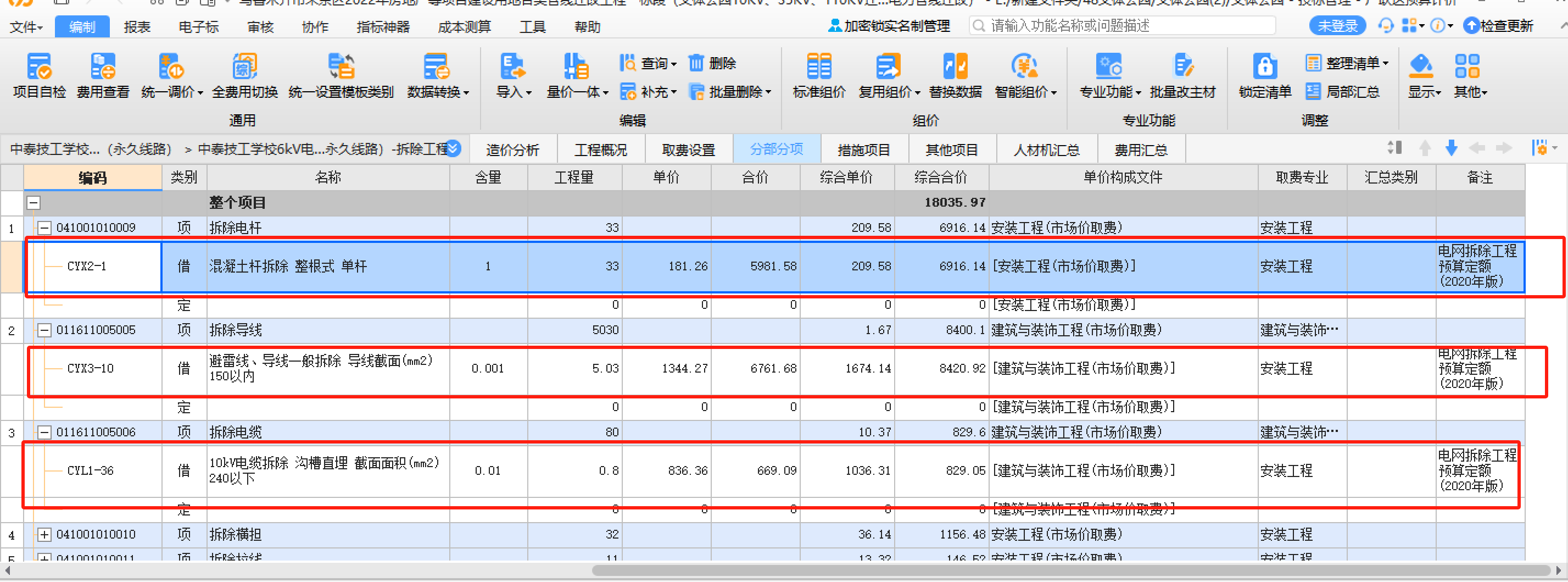Click the 显示 display icon
The height and width of the screenshot is (582, 1568).
[x=1421, y=66]
